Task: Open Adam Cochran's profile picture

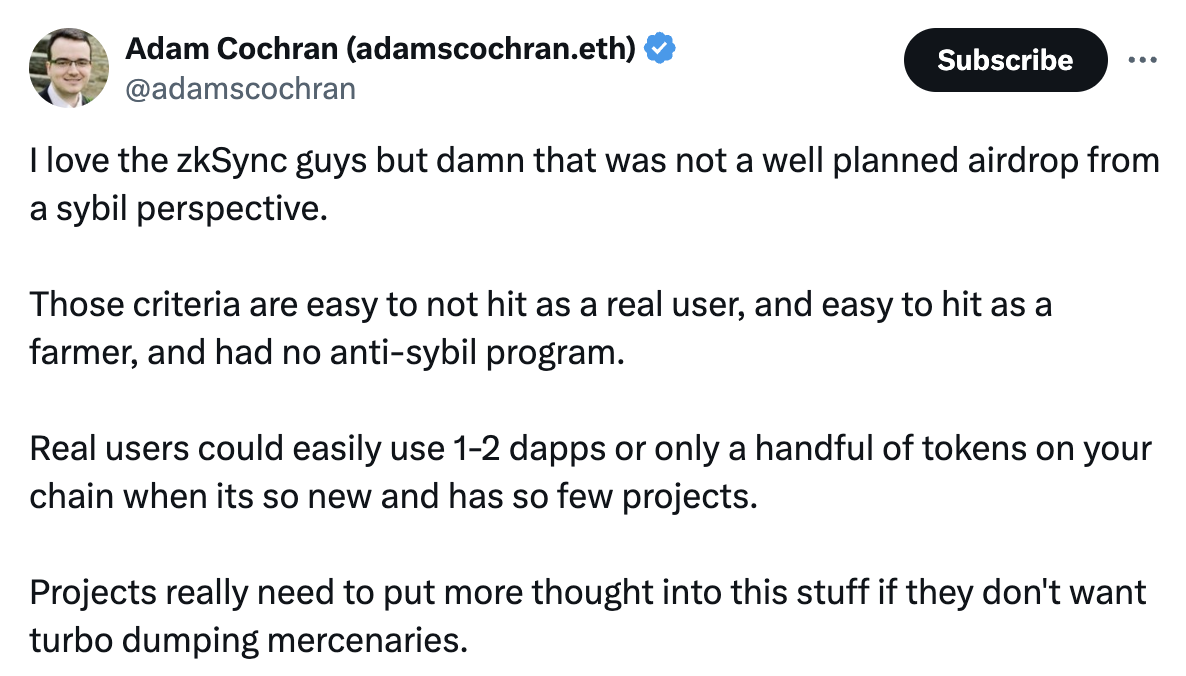Action: pos(69,67)
